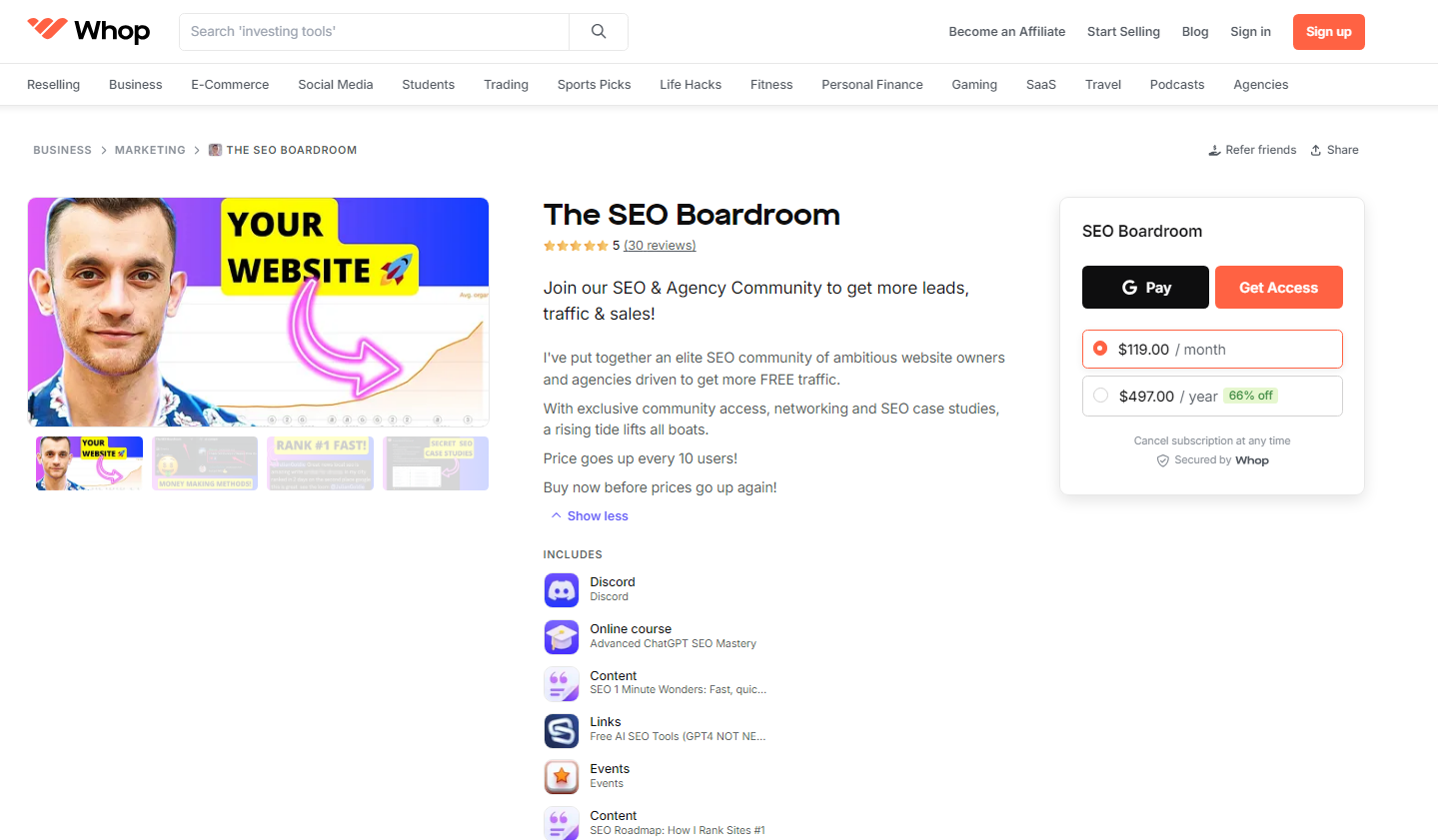The image size is (1438, 840).
Task: Click the Refer friends icon
Action: [1213, 149]
